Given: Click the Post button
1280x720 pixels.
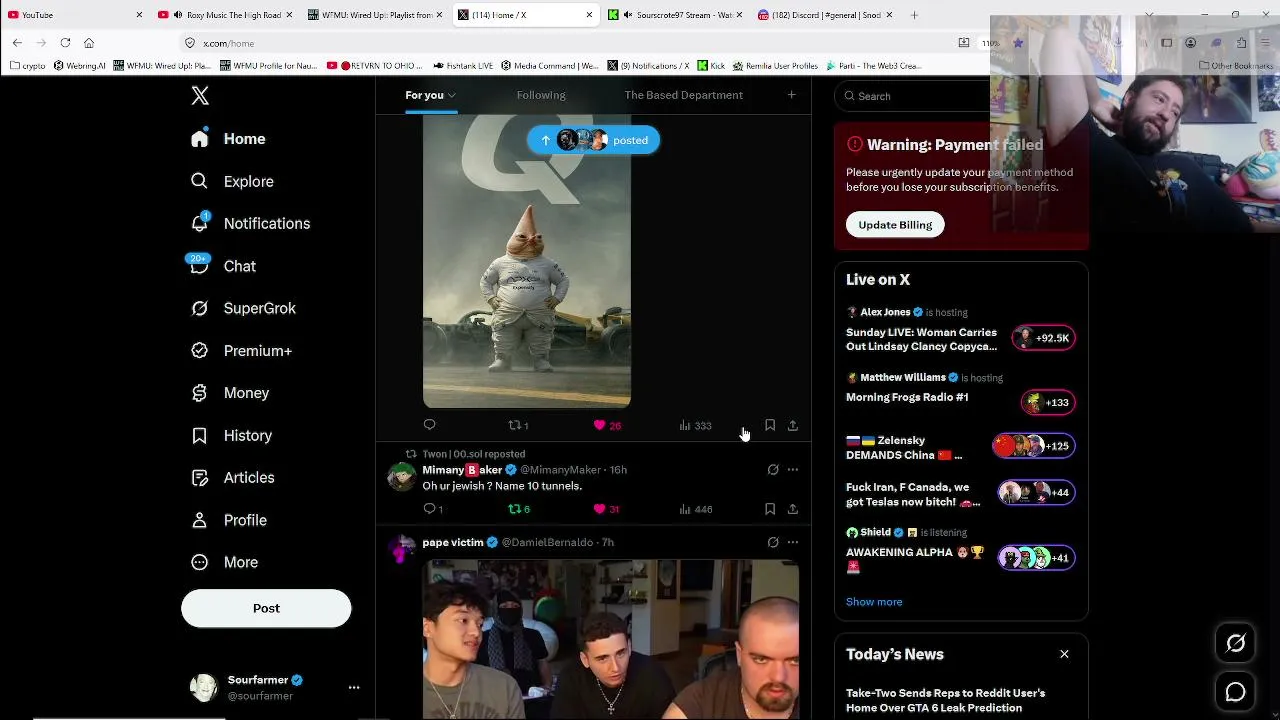Looking at the screenshot, I should [266, 608].
